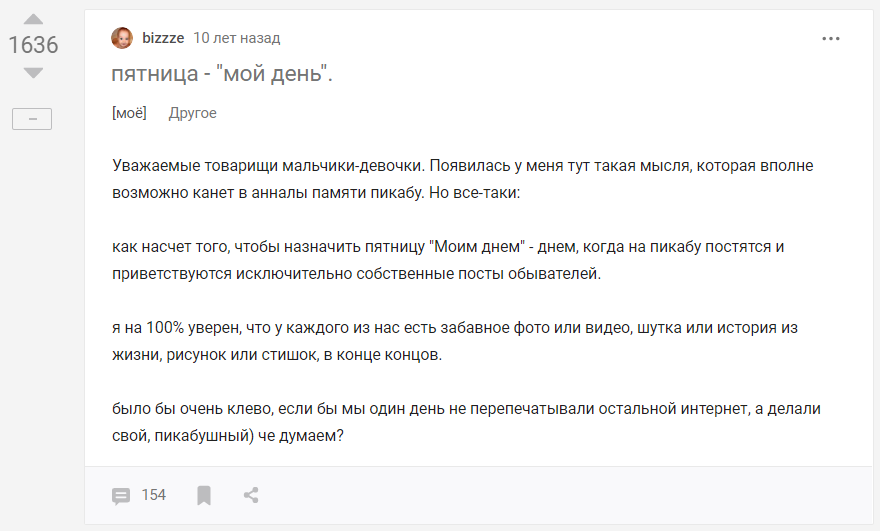880x531 pixels.
Task: Select the [моё] tag
Action: (x=129, y=113)
